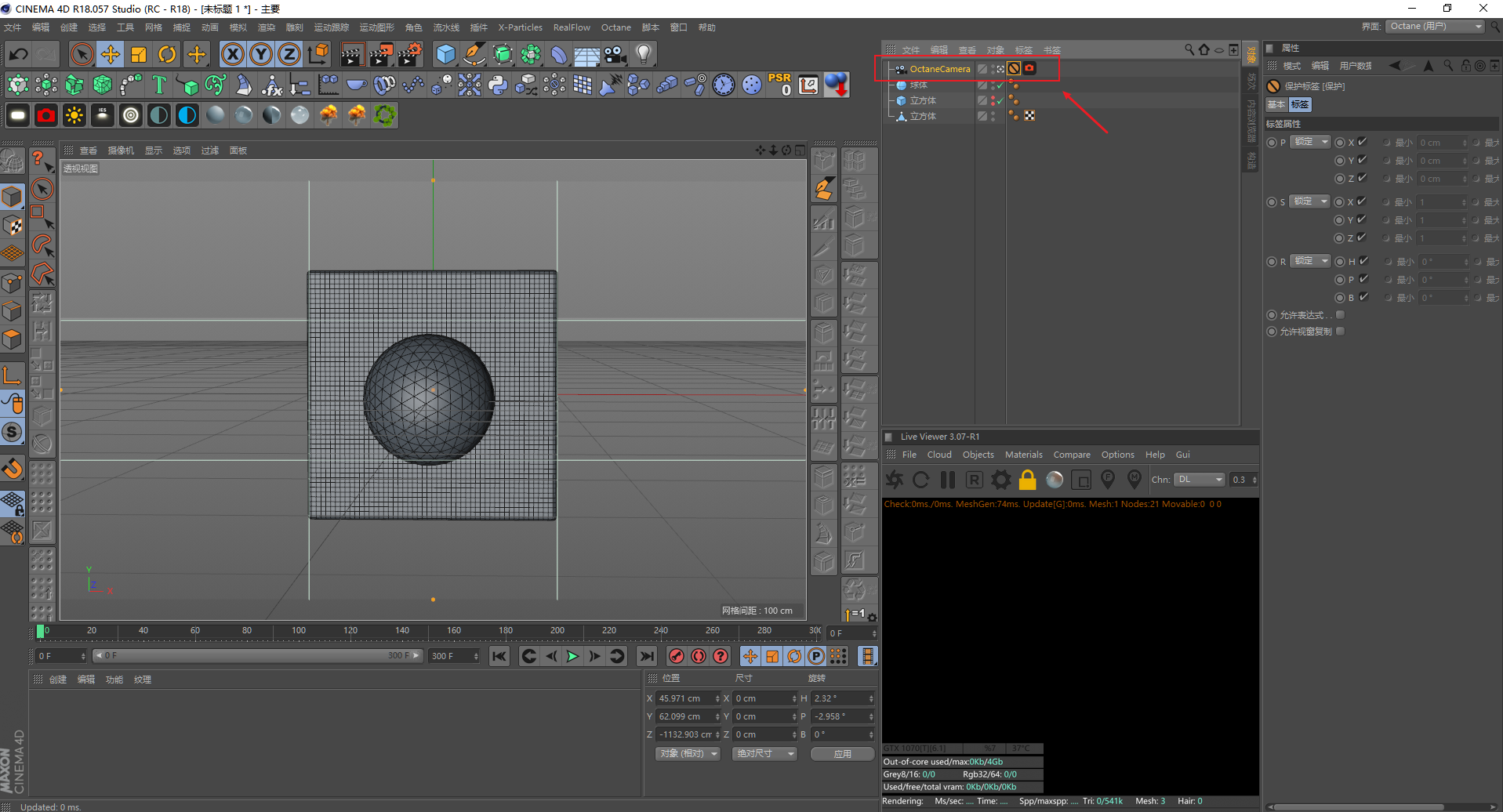Add a Cube primitive object
The image size is (1503, 812).
click(x=445, y=54)
